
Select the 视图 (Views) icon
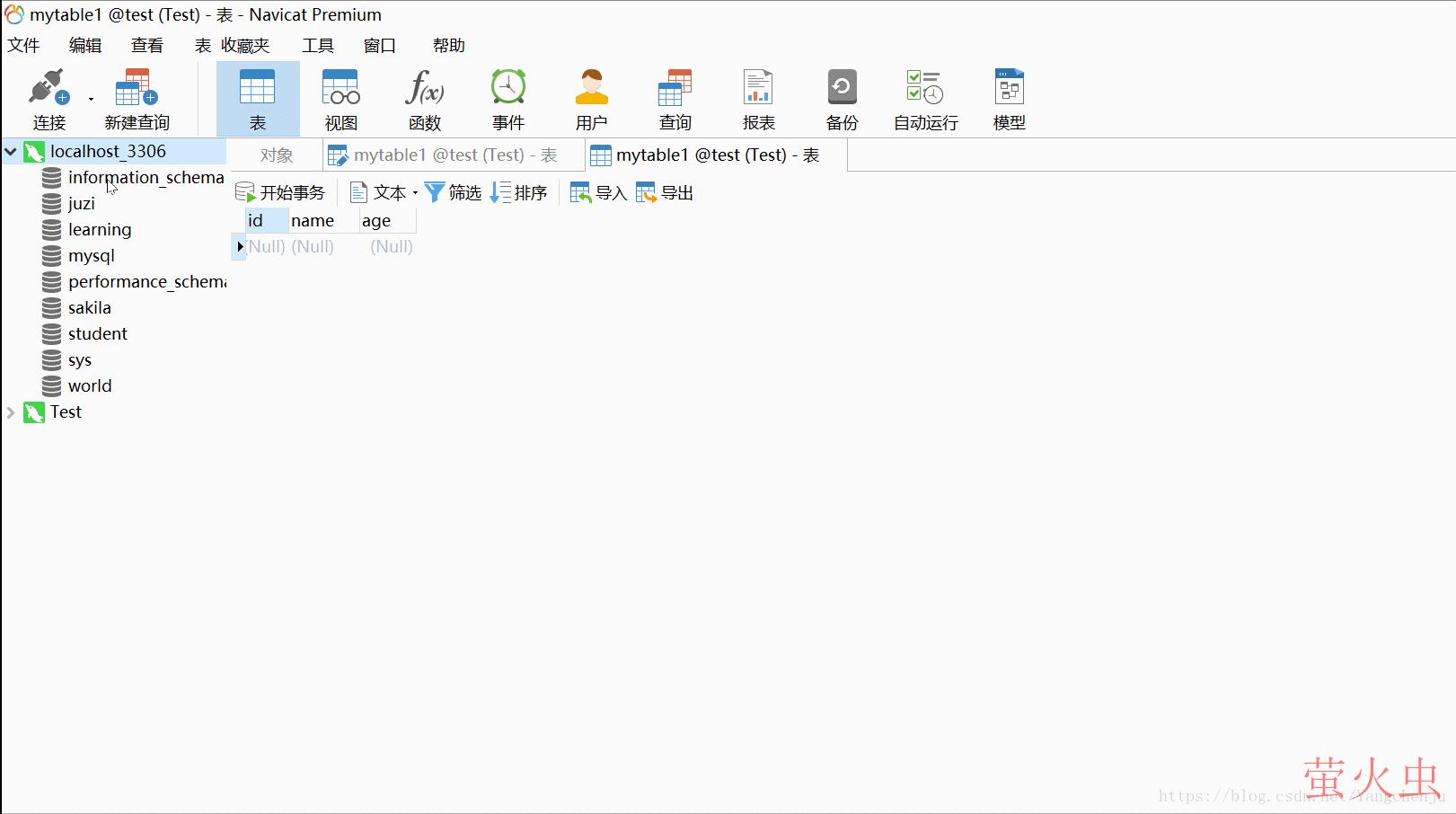pyautogui.click(x=340, y=97)
